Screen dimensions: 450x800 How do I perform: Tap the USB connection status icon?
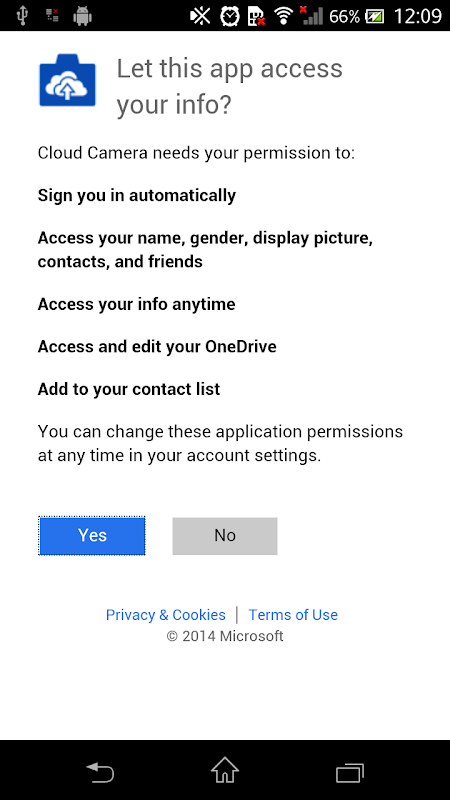point(22,16)
